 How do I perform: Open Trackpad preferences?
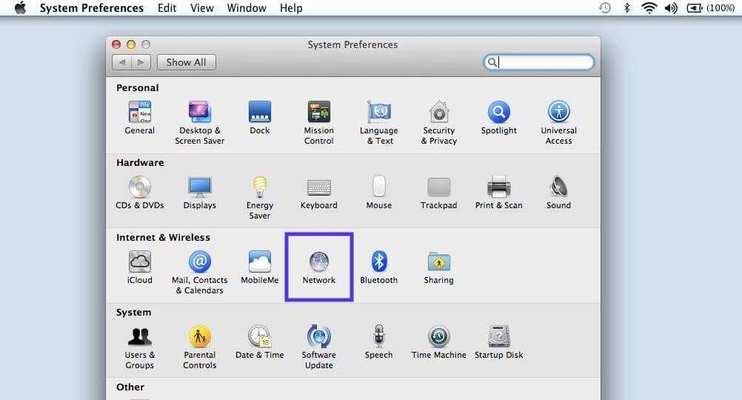[x=439, y=193]
